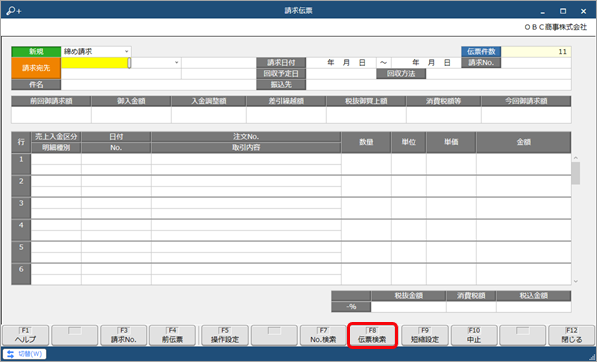This screenshot has height=362, width=597.
Task: Click the 入金調整額 header
Action: pos(209,101)
